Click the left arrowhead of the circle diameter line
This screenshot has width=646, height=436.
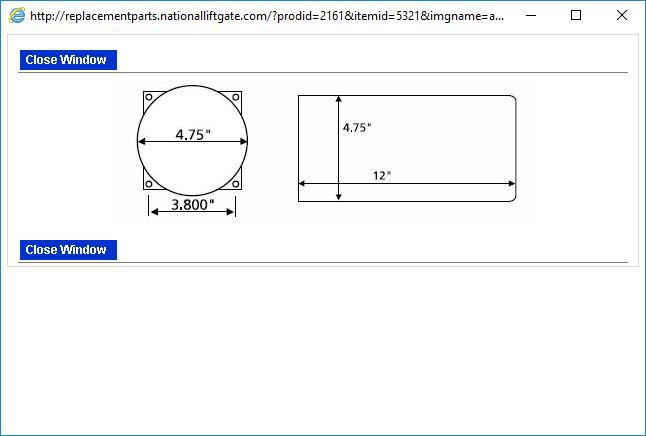pyautogui.click(x=141, y=142)
